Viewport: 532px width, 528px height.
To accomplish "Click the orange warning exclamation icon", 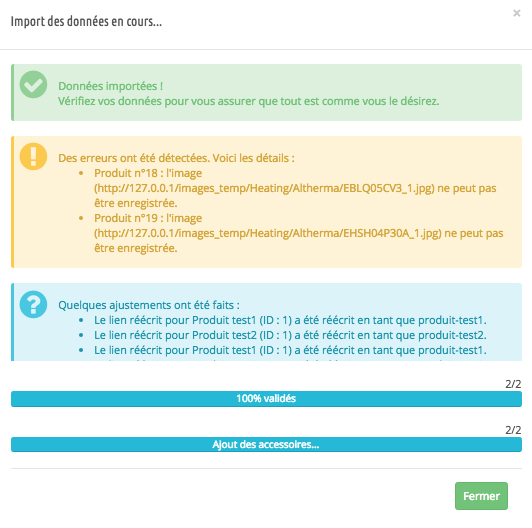I will coord(33,156).
